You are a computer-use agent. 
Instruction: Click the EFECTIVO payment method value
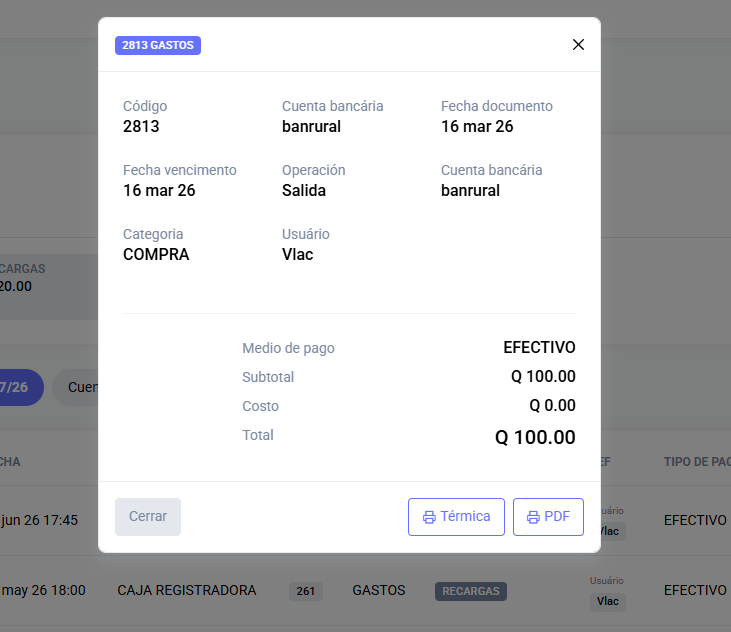click(539, 347)
